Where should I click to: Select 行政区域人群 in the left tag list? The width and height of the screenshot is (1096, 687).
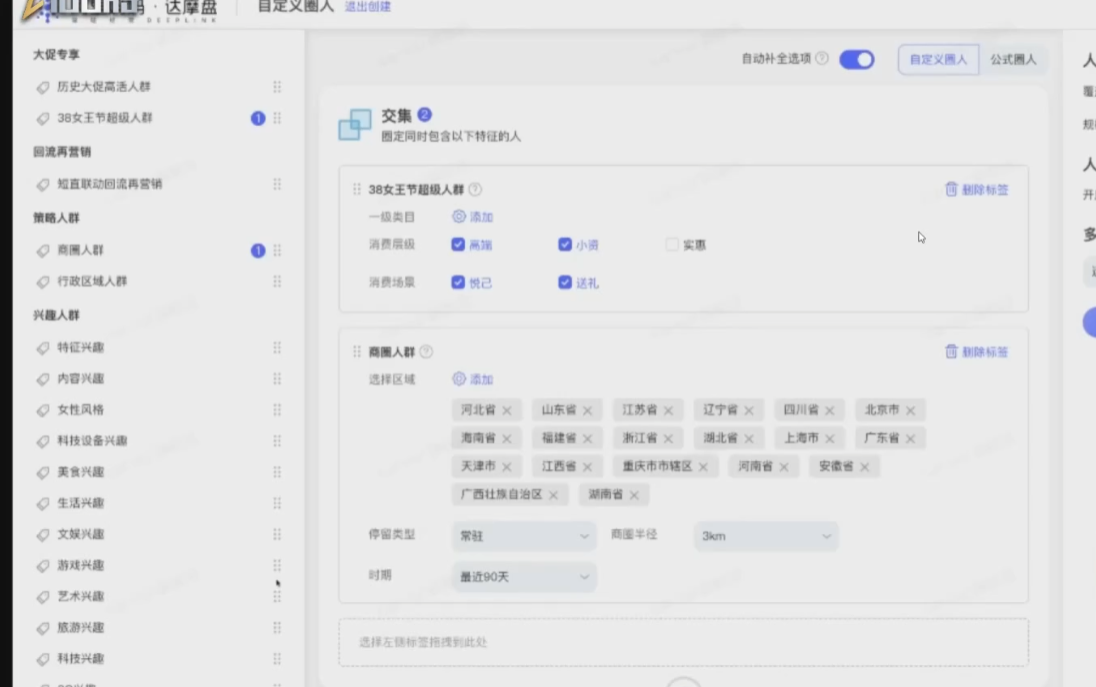(x=92, y=282)
